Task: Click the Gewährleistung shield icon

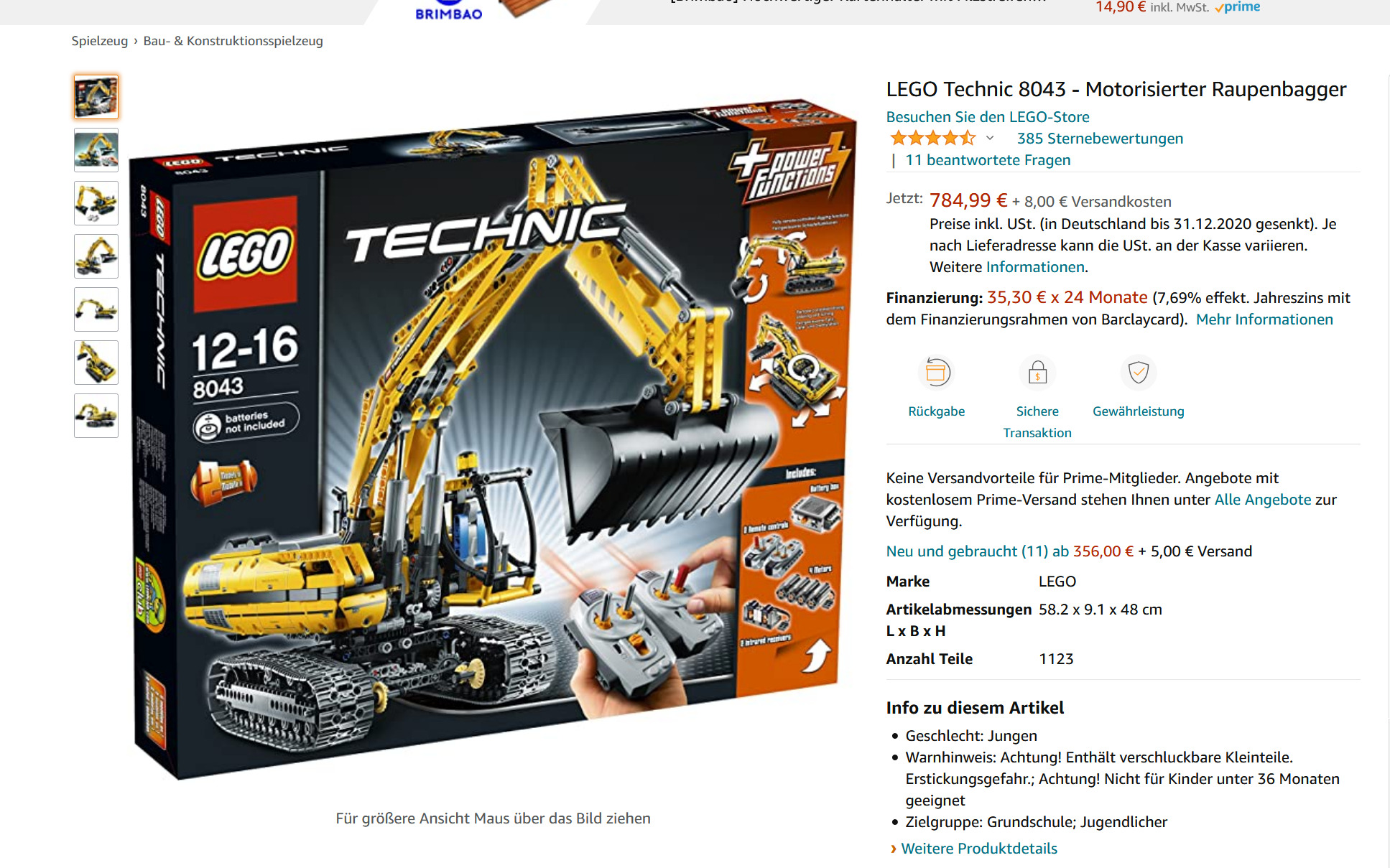Action: point(1139,372)
